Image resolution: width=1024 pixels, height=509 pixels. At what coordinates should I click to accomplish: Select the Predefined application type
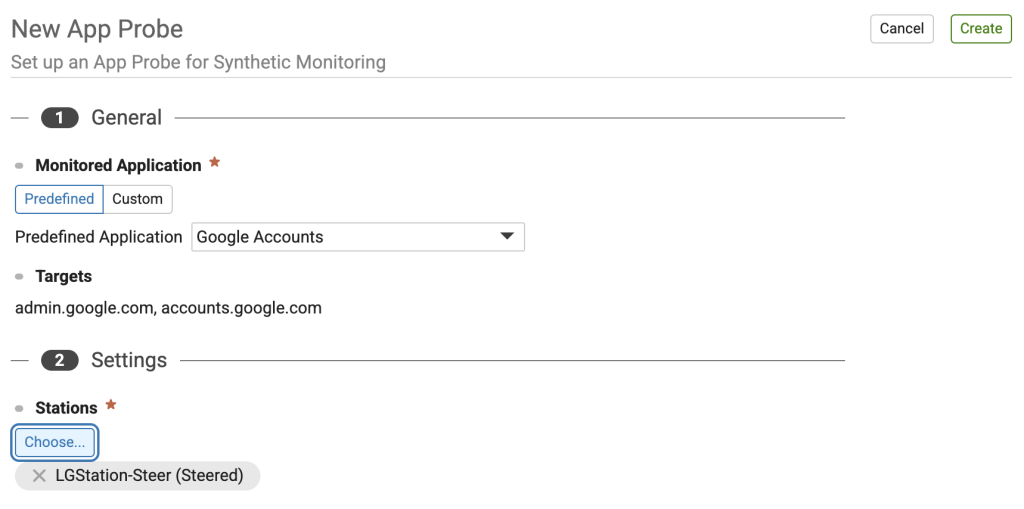point(59,199)
